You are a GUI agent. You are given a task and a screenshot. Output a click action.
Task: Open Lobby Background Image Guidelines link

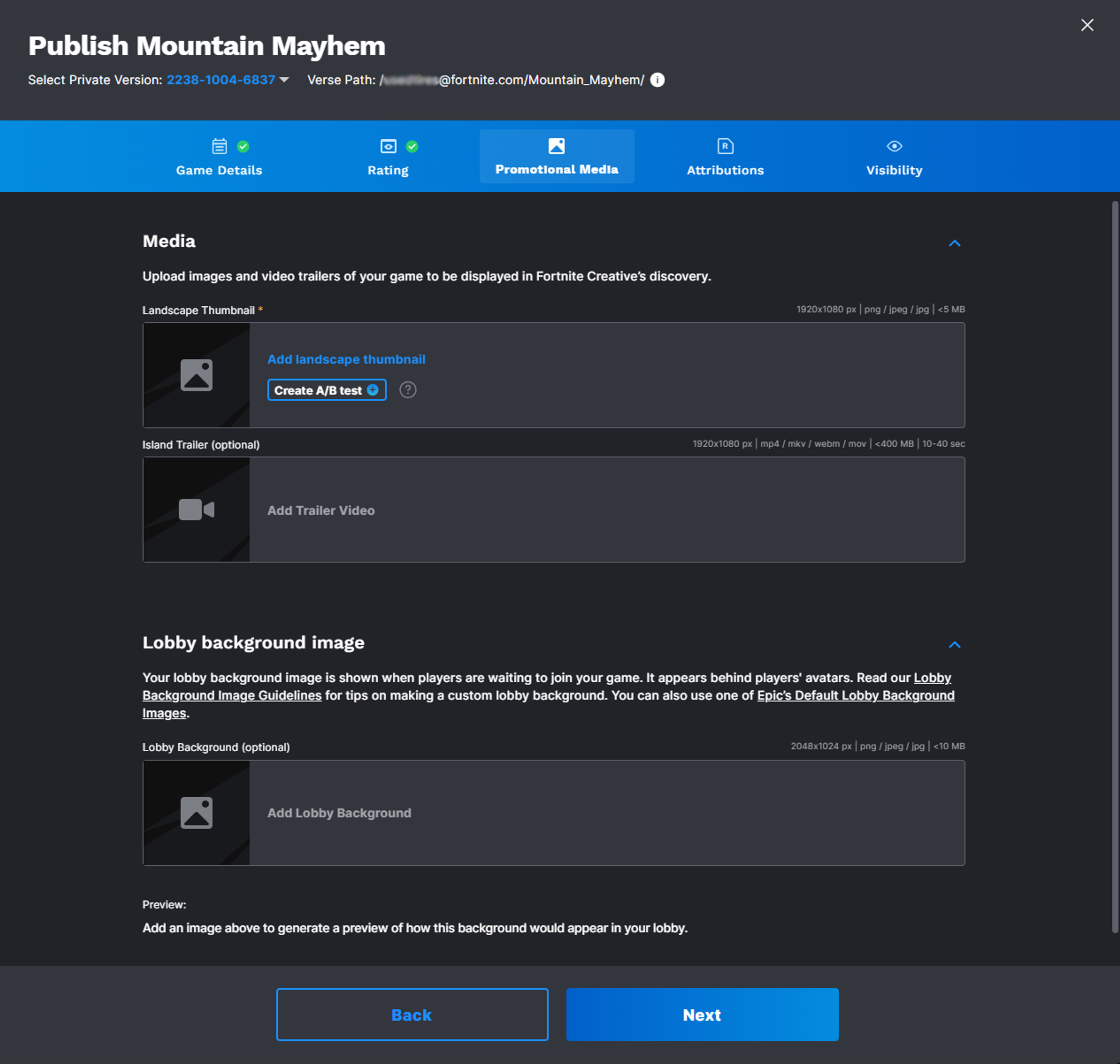point(232,695)
